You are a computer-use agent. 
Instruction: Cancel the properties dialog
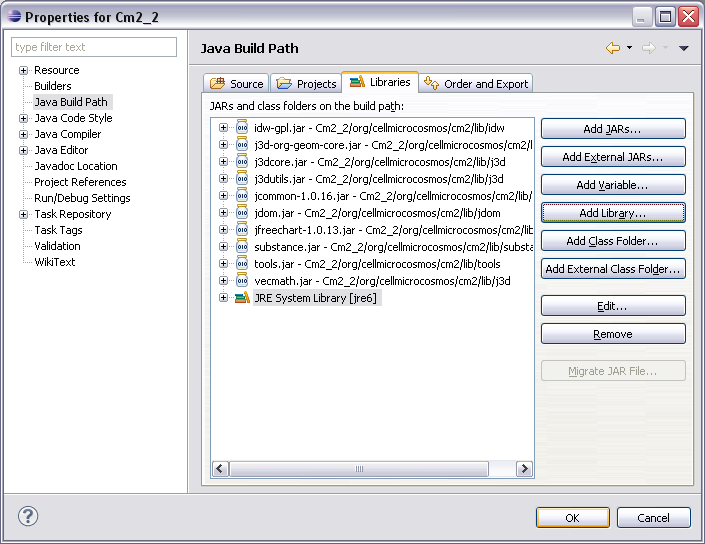(654, 517)
